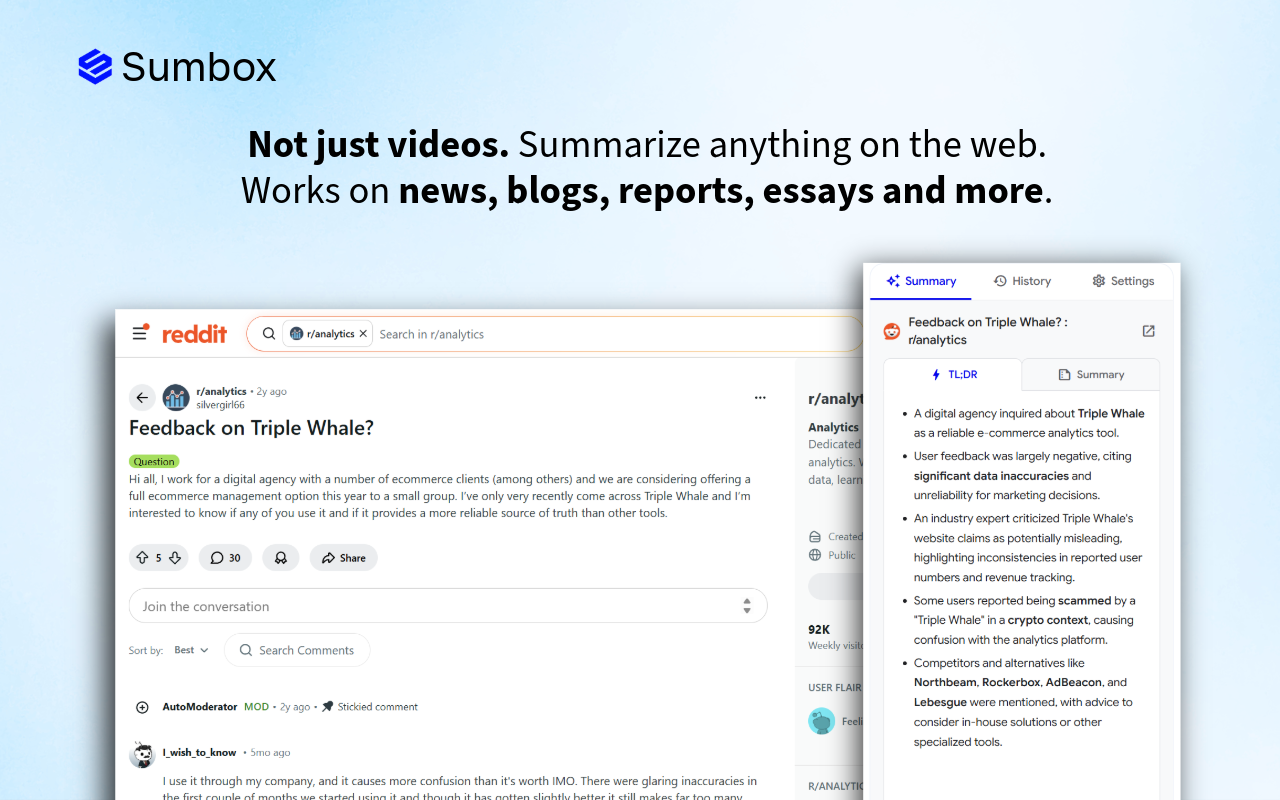Collapse the AutoModerator stickied comment
The width and height of the screenshot is (1280, 800).
[142, 707]
